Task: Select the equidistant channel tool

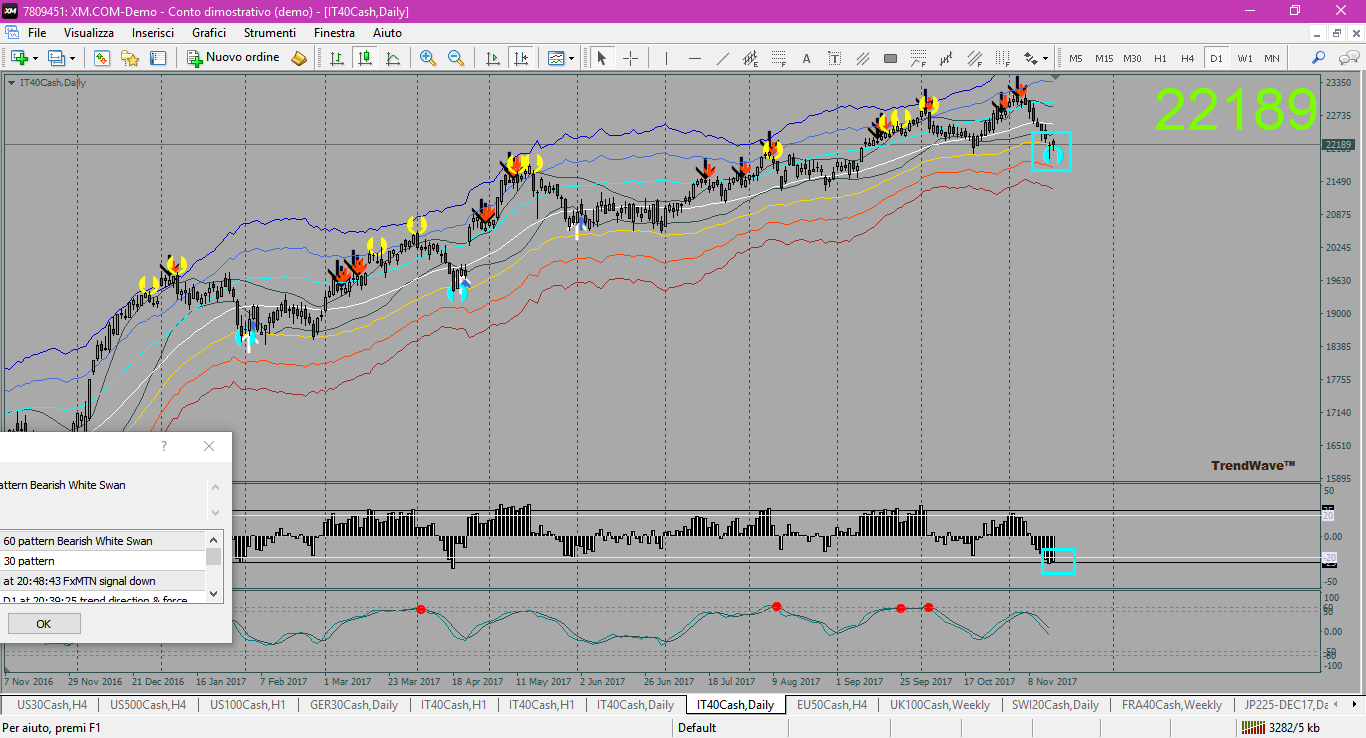Action: [750, 58]
